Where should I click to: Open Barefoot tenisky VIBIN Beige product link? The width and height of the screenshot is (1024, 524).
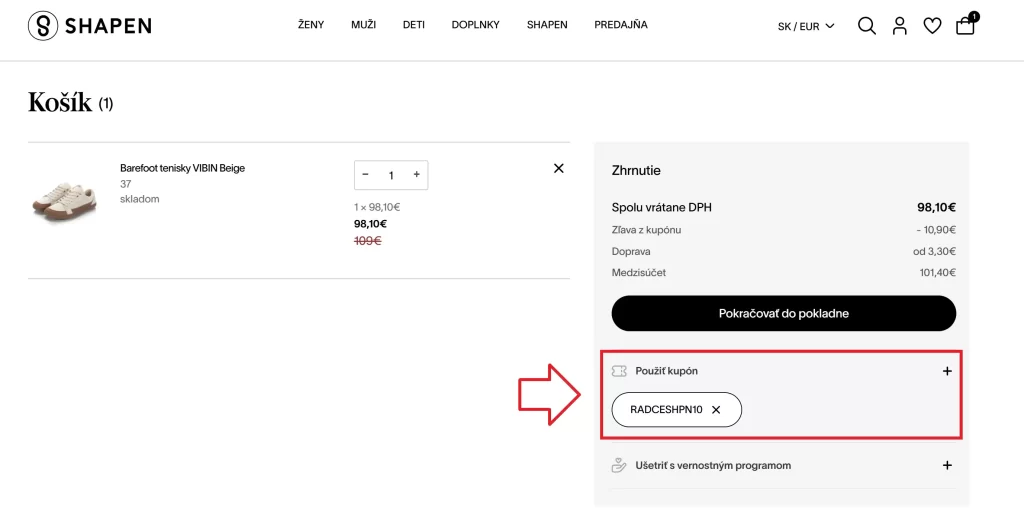coord(182,168)
